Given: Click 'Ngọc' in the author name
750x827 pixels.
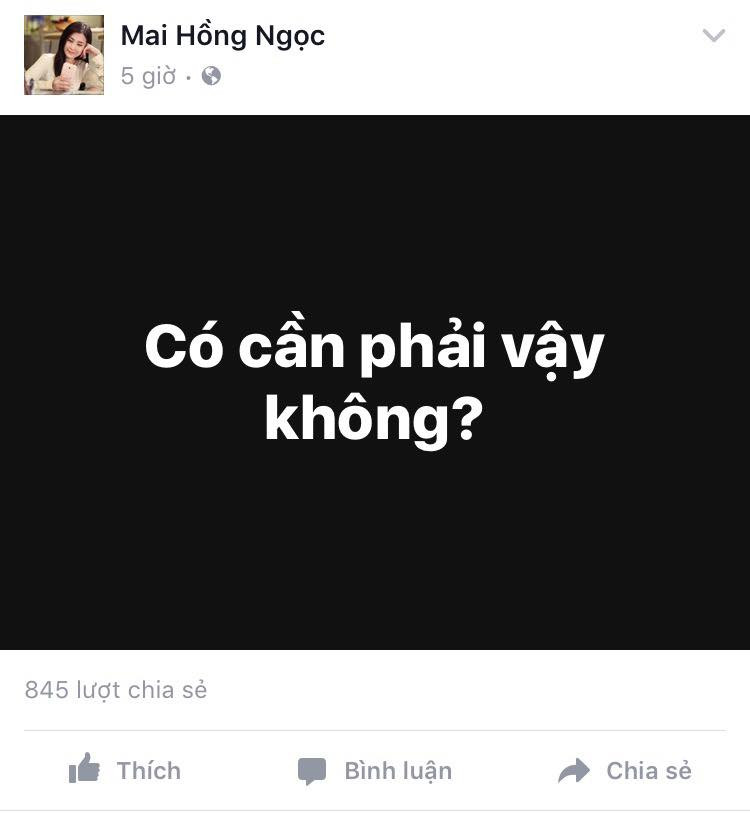Looking at the screenshot, I should coord(290,37).
